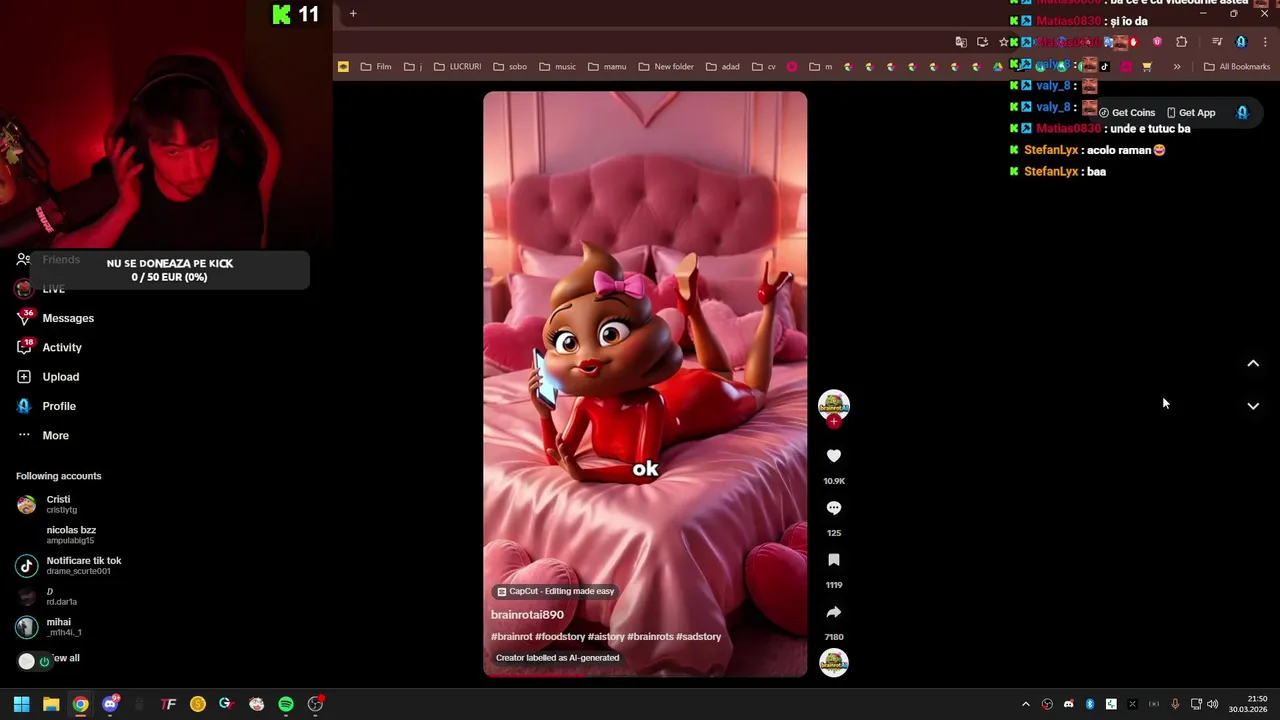This screenshot has height=720, width=1280.
Task: Open cv bookmarks folder
Action: tap(764, 67)
